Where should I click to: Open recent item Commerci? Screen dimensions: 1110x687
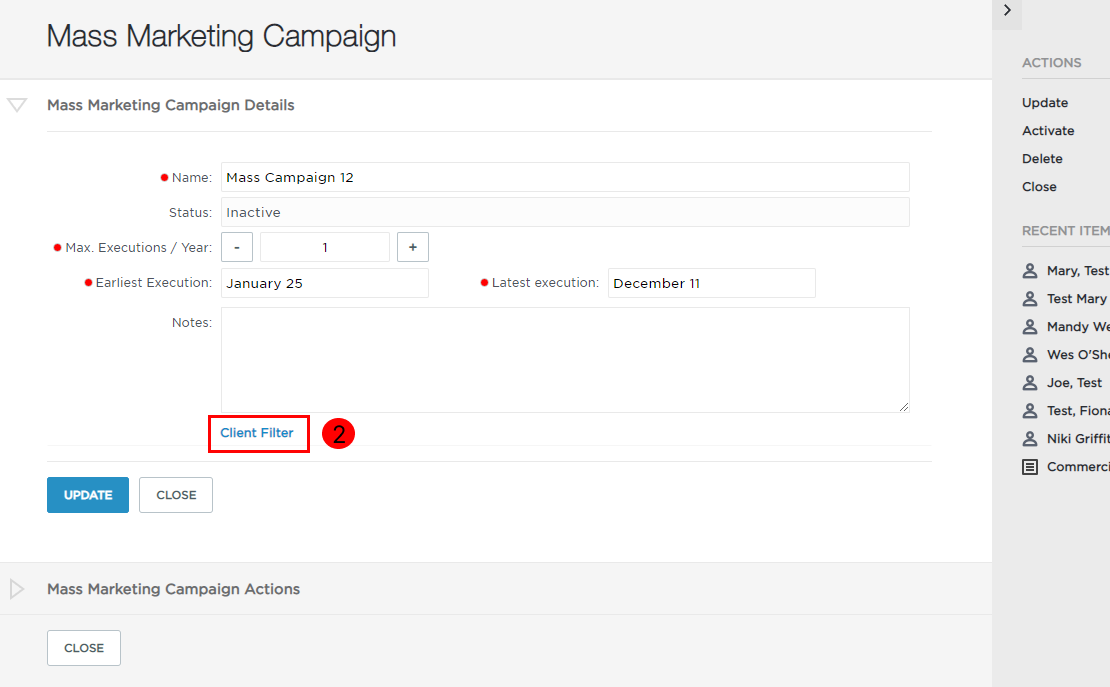(x=1078, y=467)
